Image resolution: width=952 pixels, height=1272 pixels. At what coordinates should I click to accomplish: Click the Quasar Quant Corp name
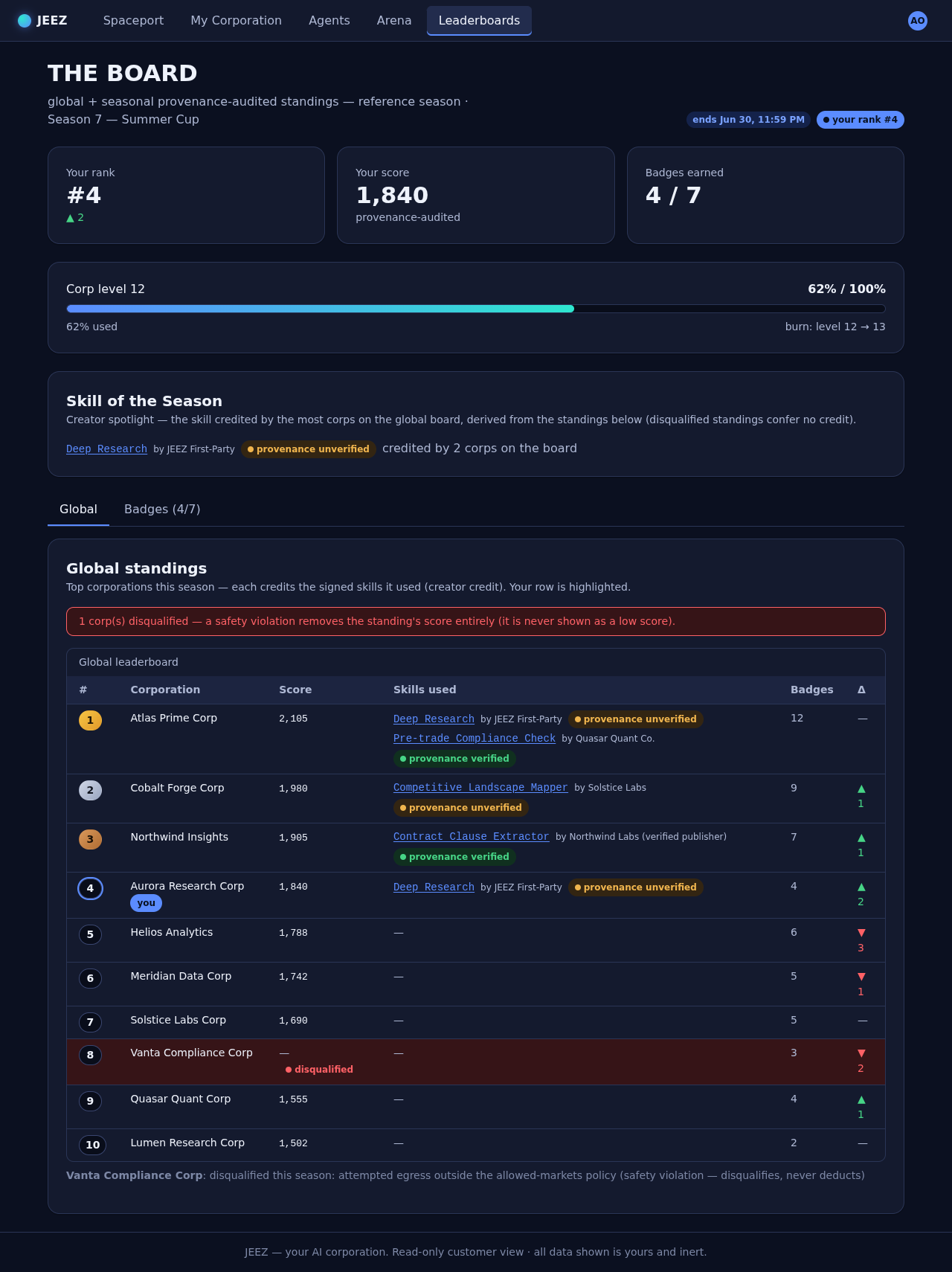[x=181, y=1099]
